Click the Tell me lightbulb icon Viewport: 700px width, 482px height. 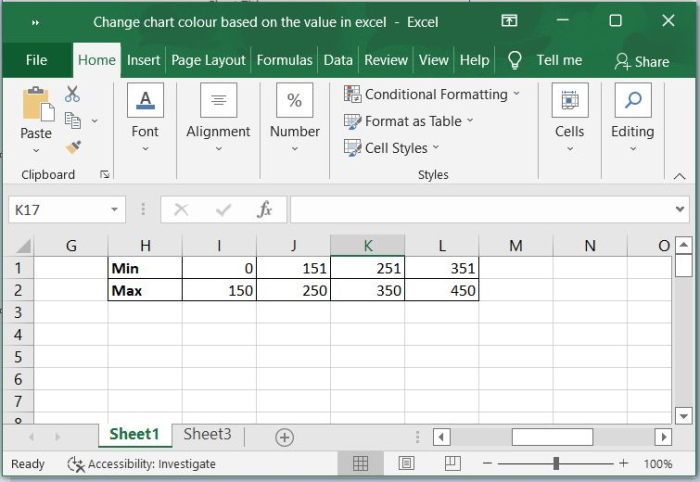point(515,60)
